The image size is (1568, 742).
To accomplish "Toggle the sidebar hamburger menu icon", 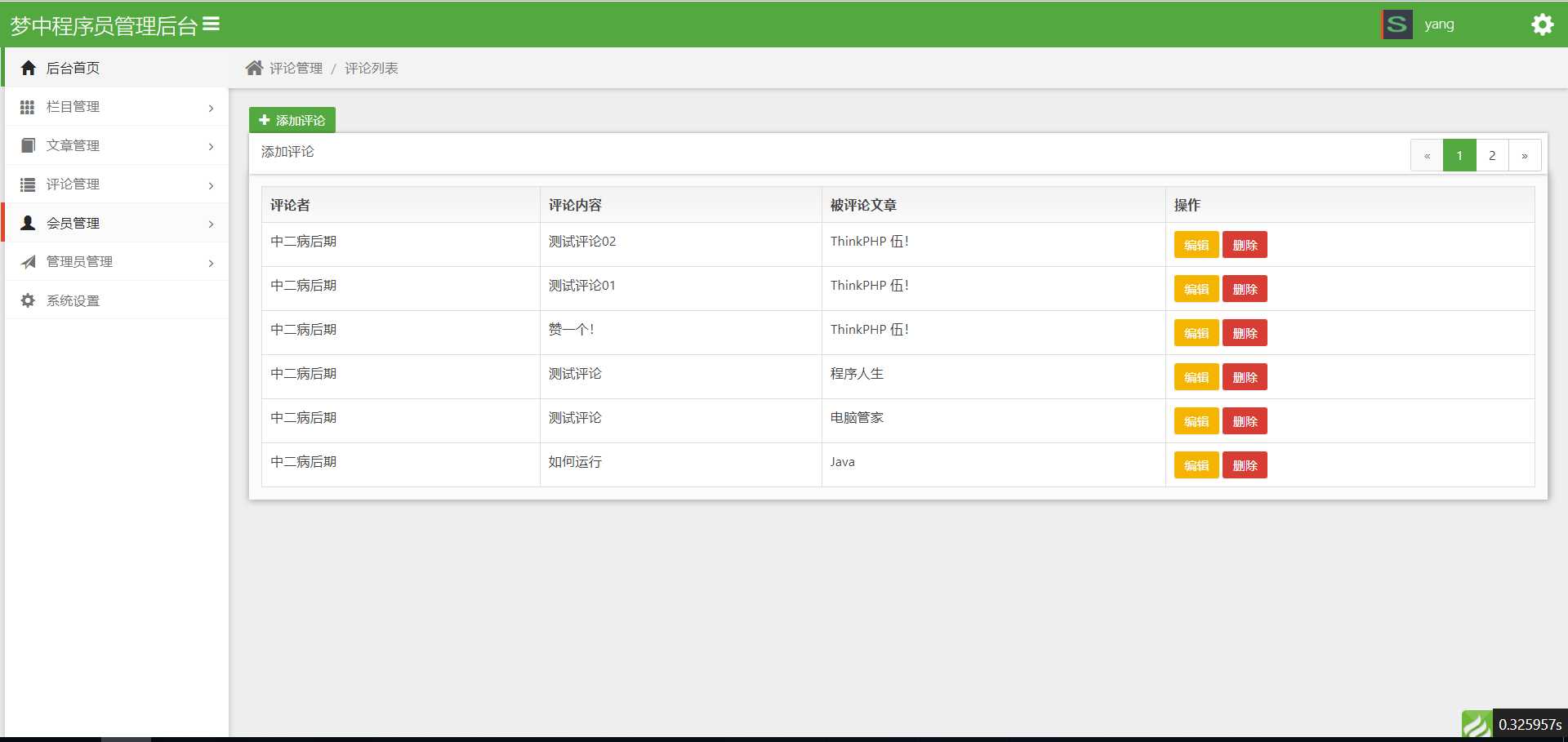I will pos(211,24).
